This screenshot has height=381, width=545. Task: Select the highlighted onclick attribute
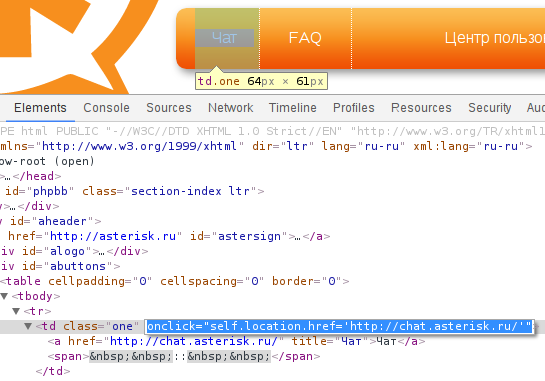click(339, 326)
